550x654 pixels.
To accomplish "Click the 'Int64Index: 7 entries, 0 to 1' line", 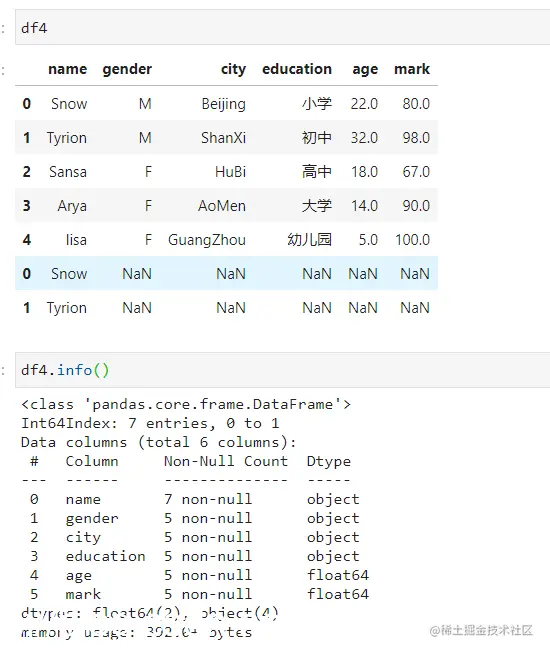I will point(150,423).
